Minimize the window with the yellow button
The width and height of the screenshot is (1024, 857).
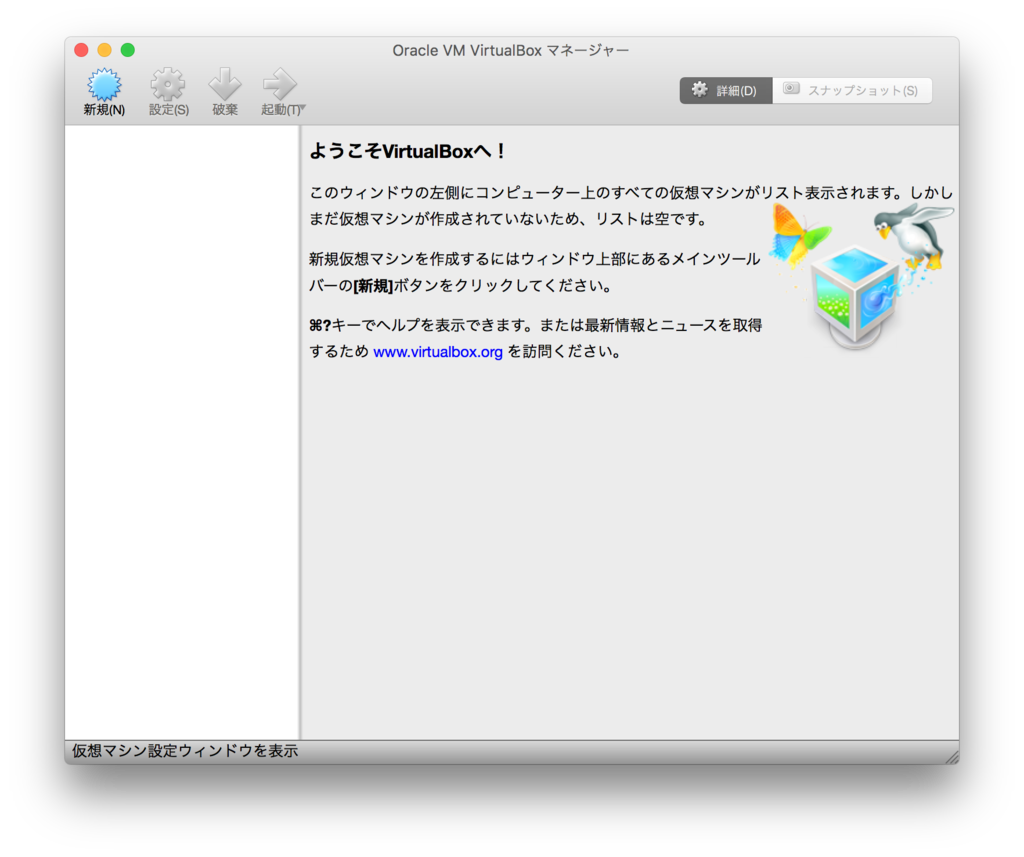(104, 48)
